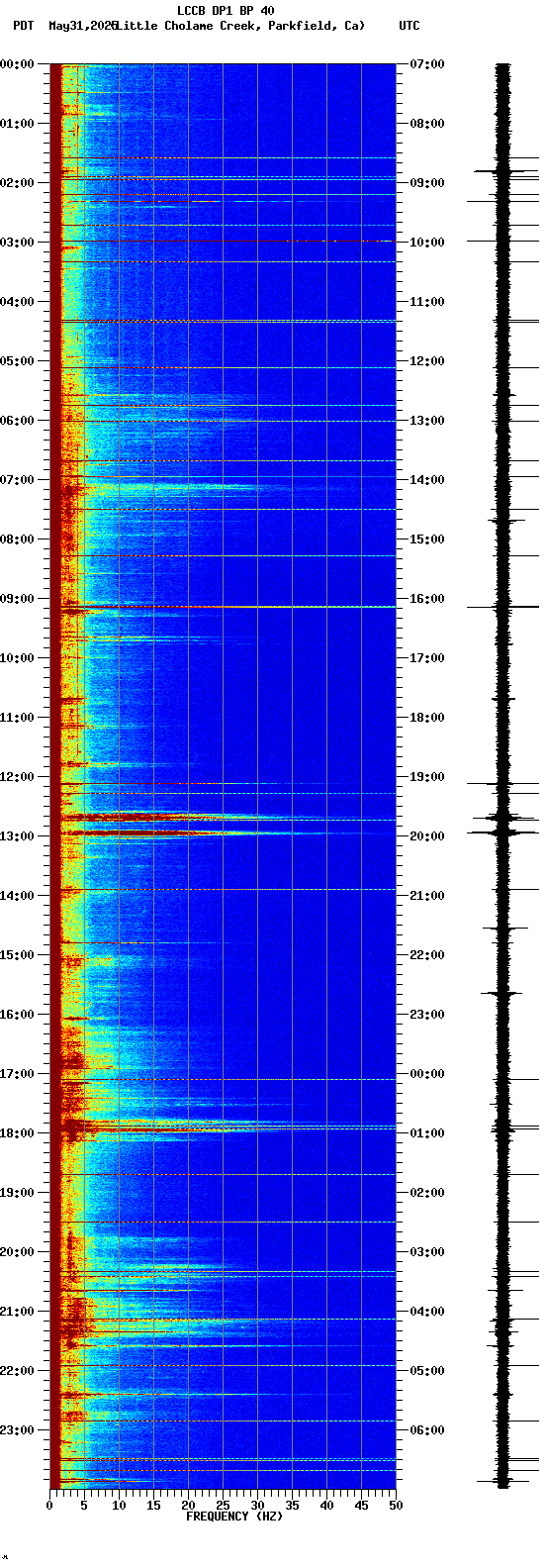This screenshot has width=546, height=1568.
Task: Click '13:00' on the left PDT axis
Action: (x=17, y=836)
